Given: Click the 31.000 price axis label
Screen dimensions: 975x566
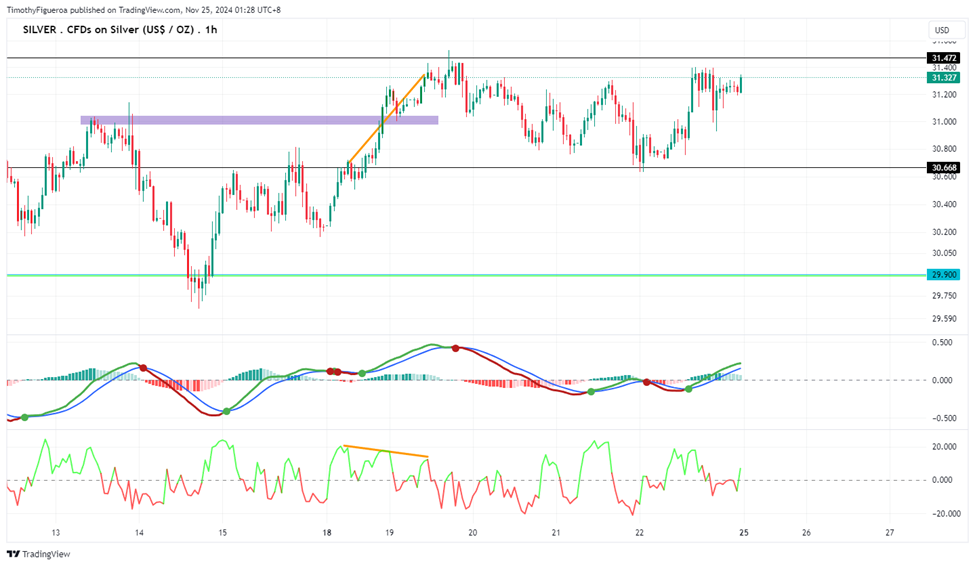Looking at the screenshot, I should (x=944, y=121).
